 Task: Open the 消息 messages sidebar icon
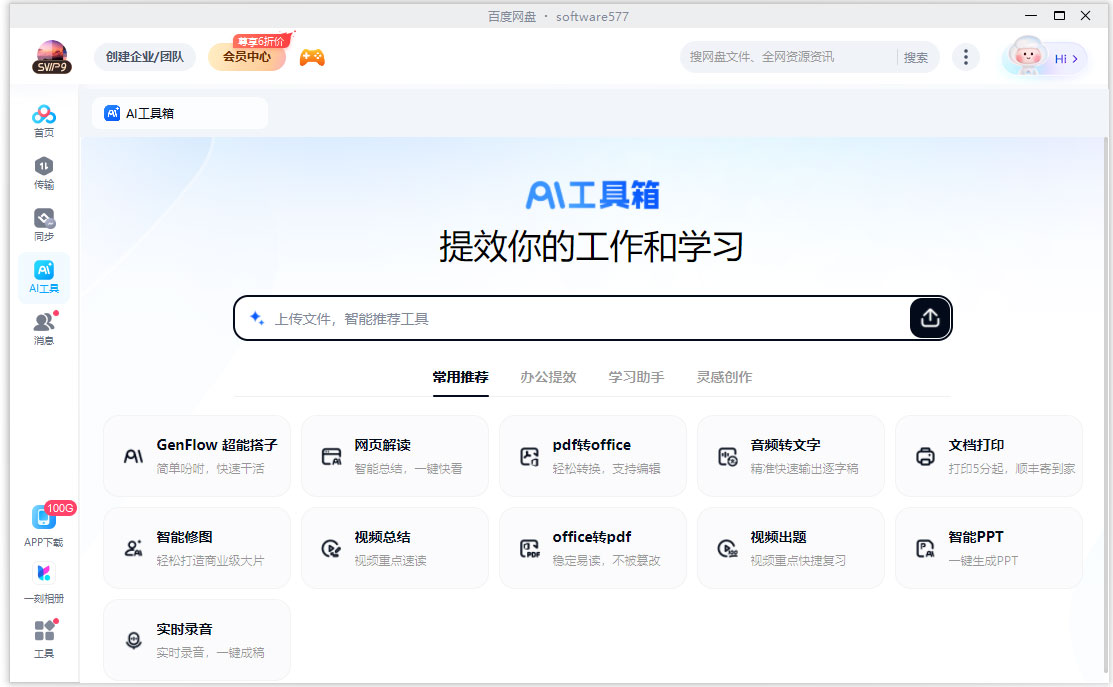(44, 329)
